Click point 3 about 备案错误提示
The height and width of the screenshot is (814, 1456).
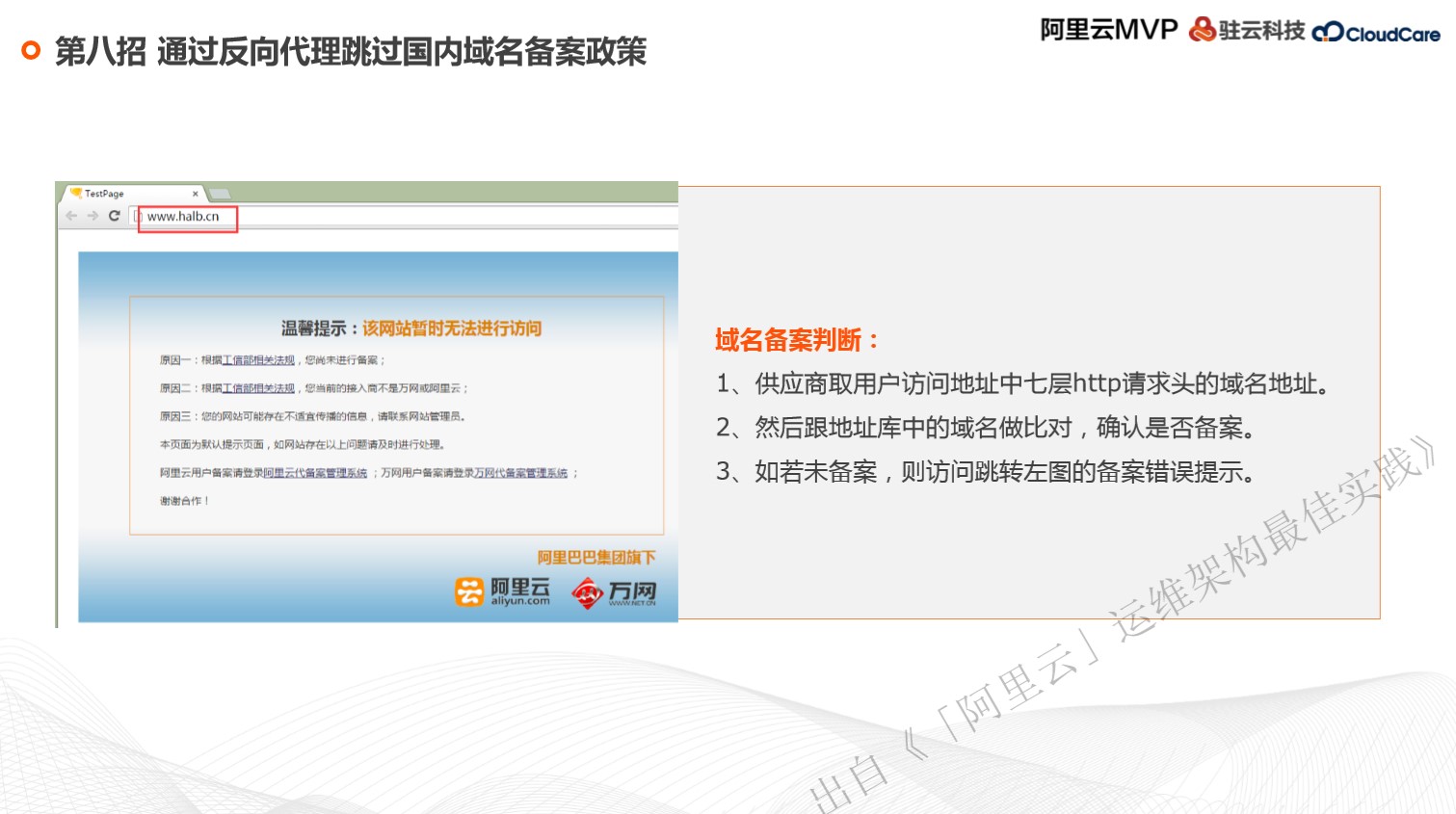[x=986, y=472]
